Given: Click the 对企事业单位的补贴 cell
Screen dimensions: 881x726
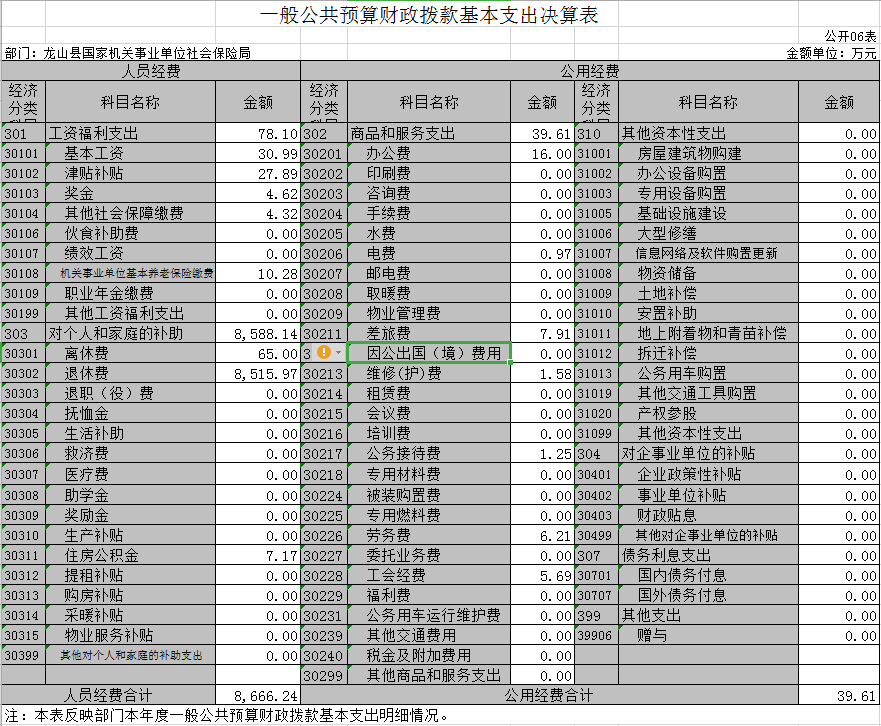Looking at the screenshot, I should (x=708, y=453).
